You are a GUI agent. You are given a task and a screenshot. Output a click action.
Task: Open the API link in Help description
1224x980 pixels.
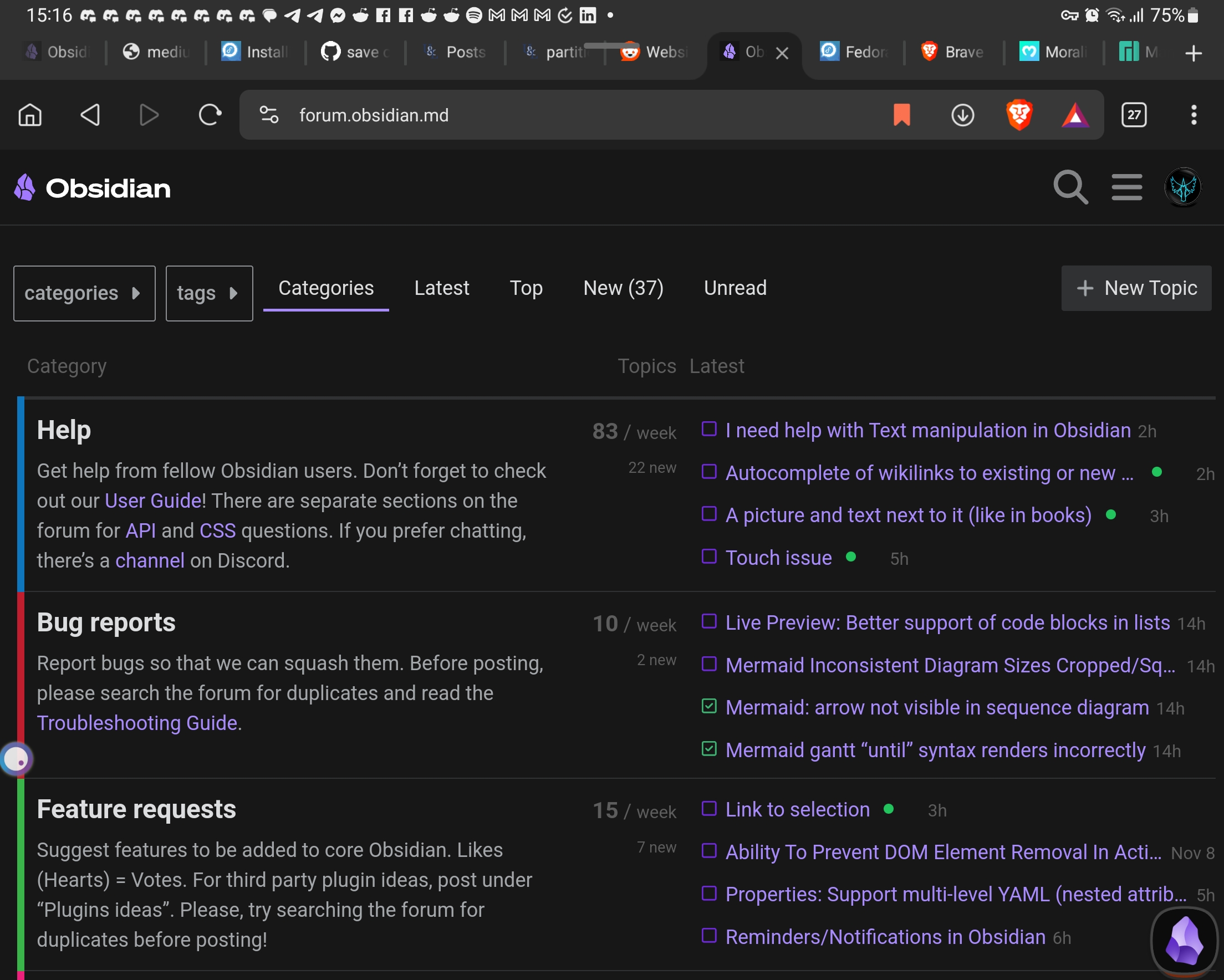140,530
